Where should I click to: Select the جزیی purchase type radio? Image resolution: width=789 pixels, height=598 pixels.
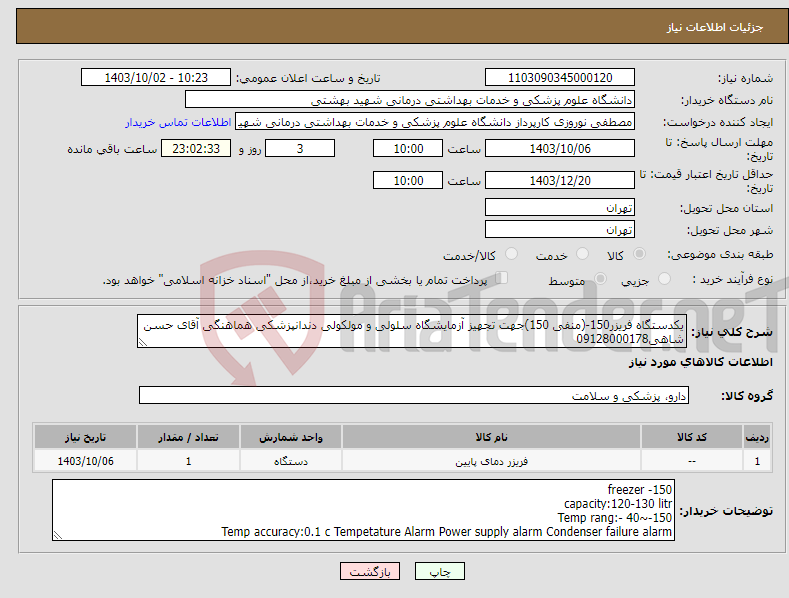[x=664, y=279]
